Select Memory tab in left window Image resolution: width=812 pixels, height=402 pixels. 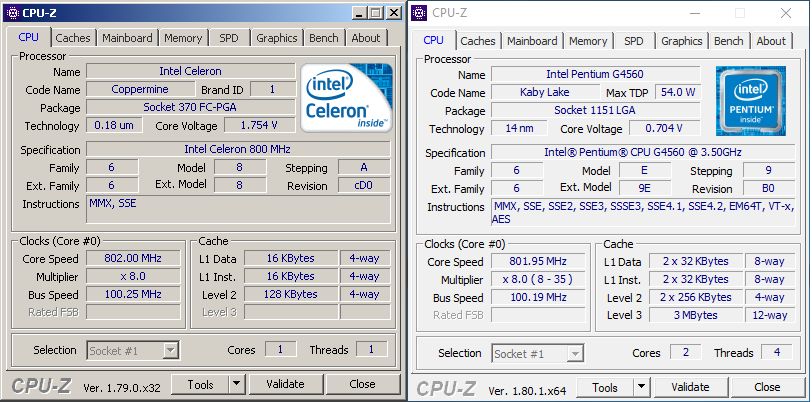click(183, 38)
